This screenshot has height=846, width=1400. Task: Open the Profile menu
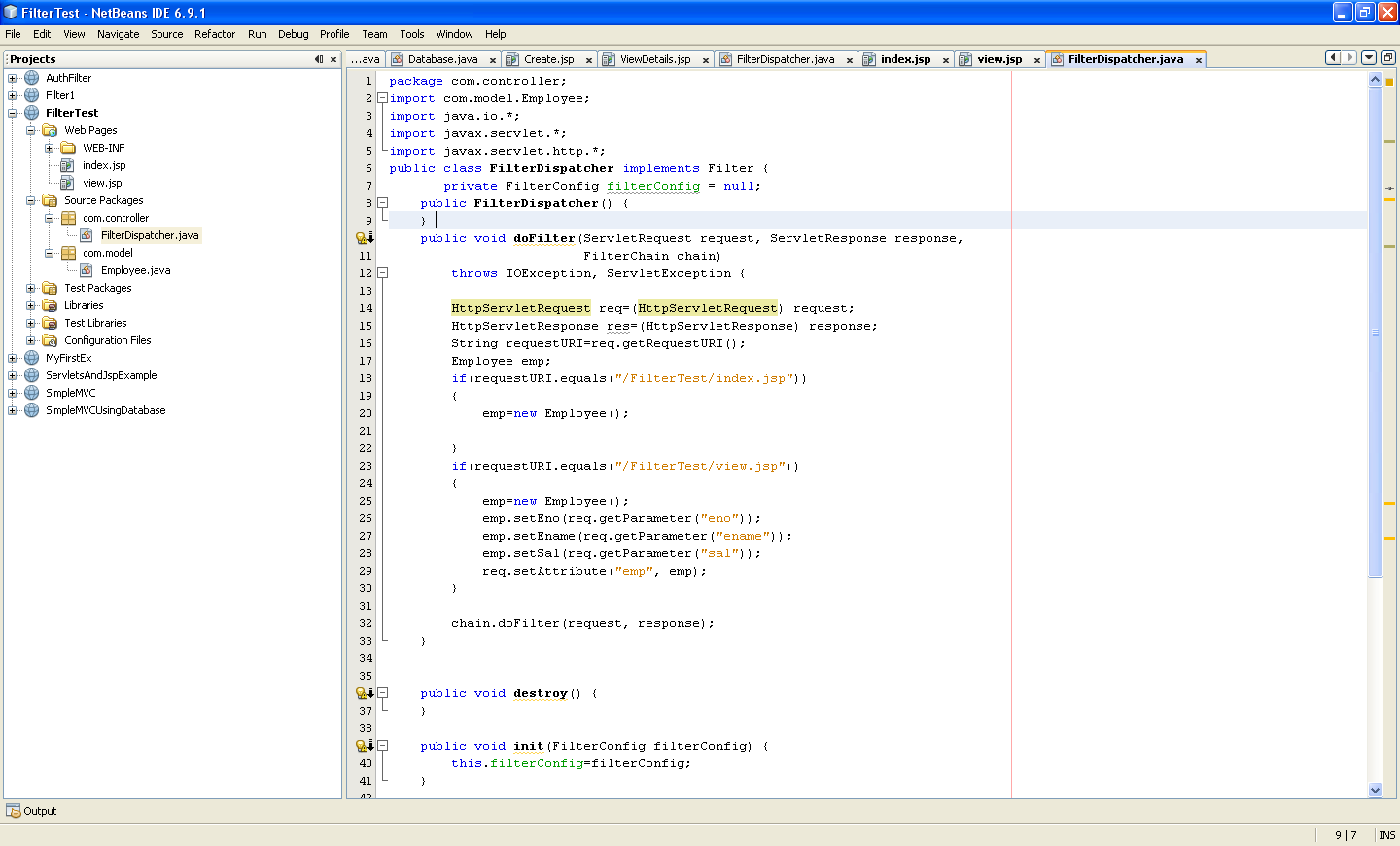(334, 34)
